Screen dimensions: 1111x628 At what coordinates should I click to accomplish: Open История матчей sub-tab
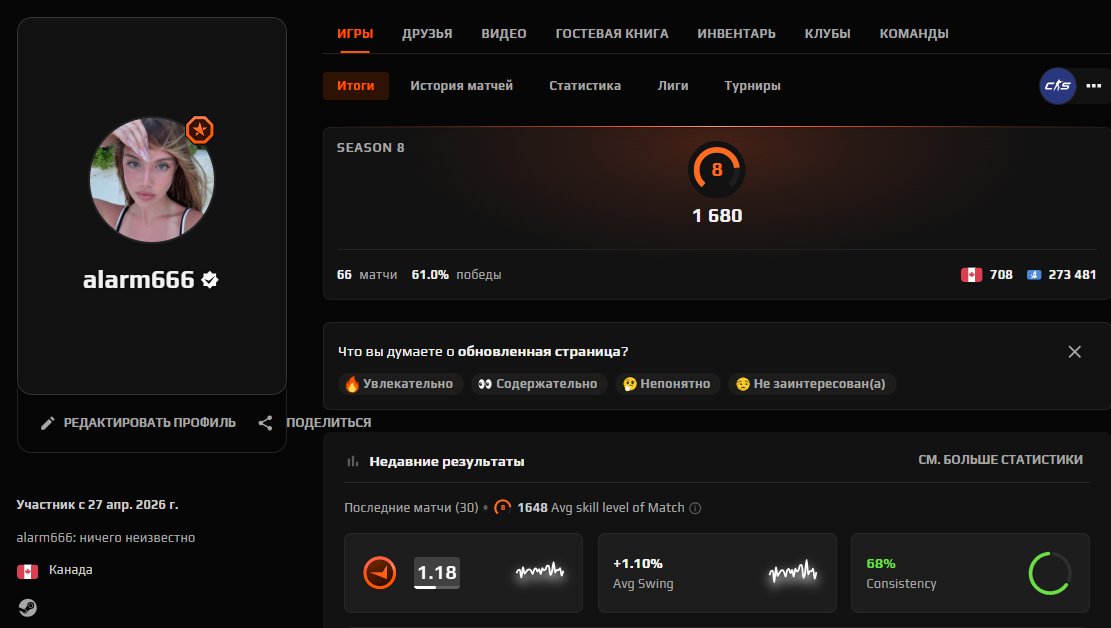[x=461, y=86]
